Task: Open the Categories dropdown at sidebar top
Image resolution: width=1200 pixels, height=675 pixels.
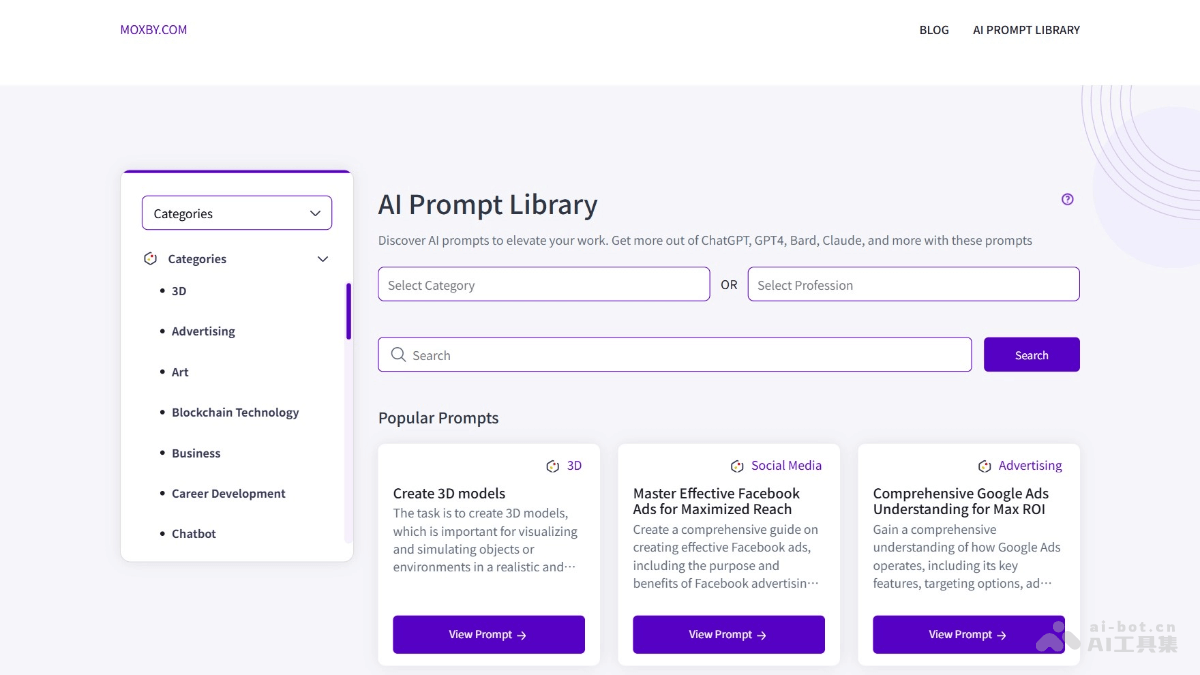Action: pyautogui.click(x=236, y=212)
